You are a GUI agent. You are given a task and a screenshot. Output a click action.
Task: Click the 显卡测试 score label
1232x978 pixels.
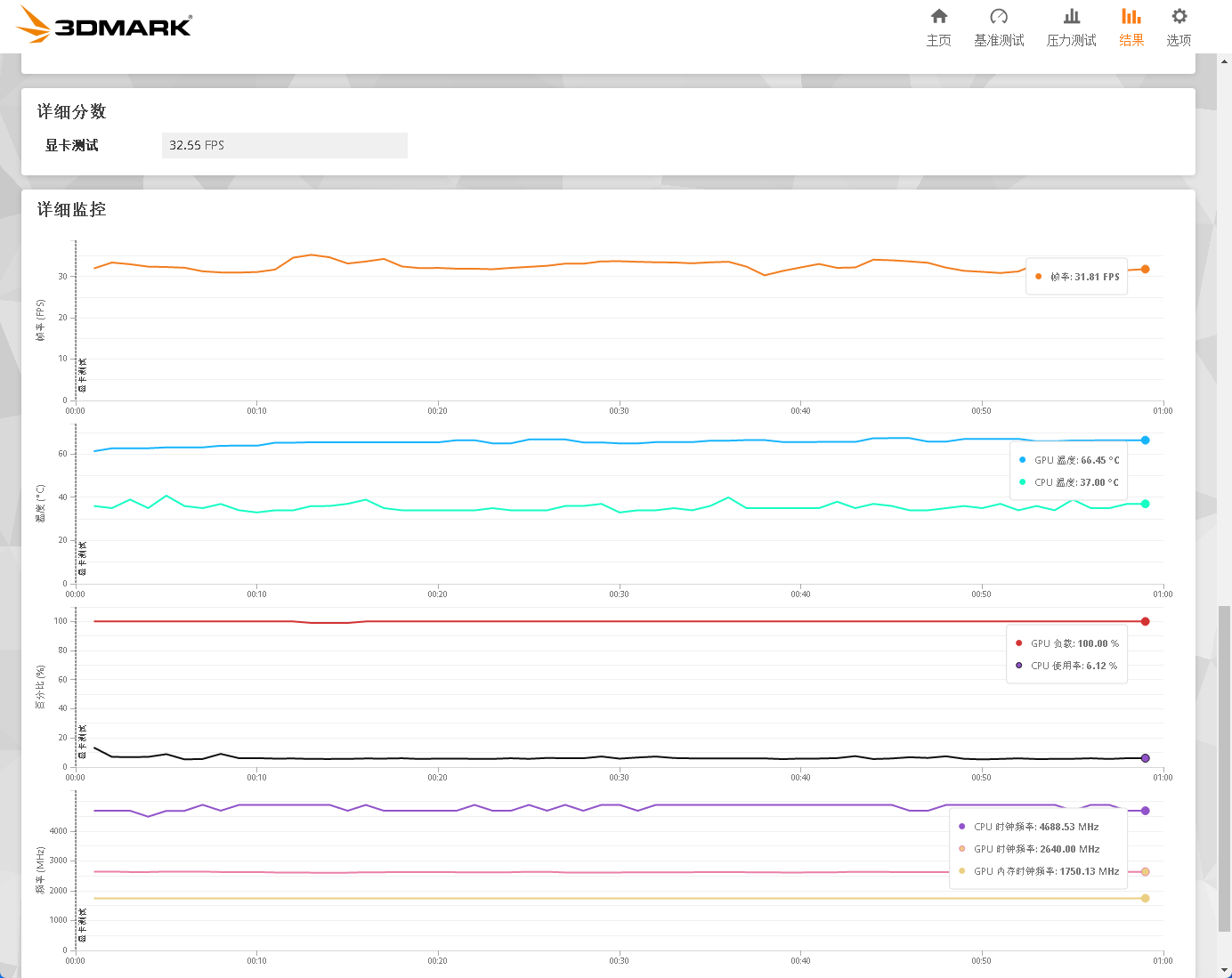pyautogui.click(x=71, y=145)
